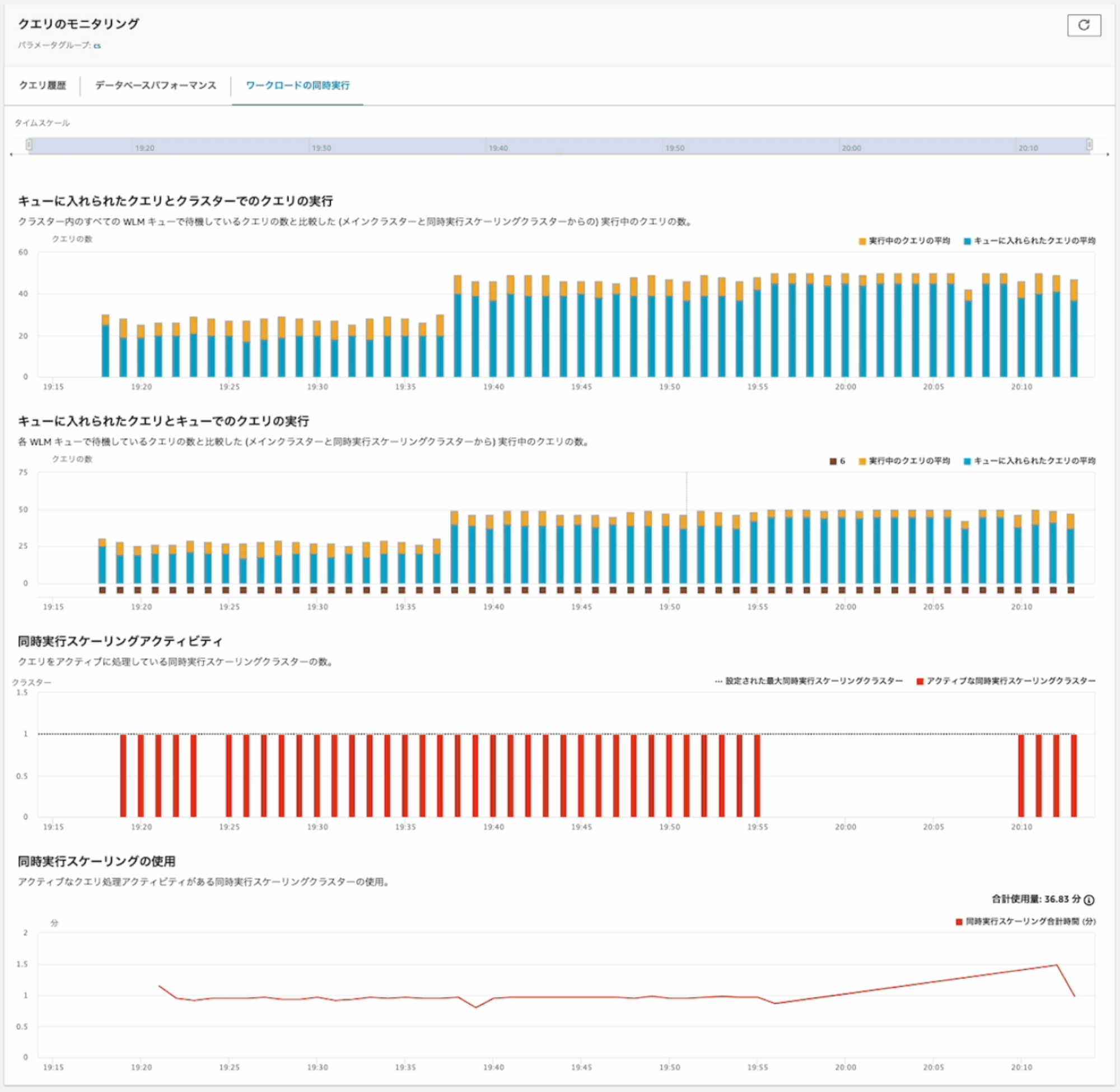This screenshot has width=1120, height=1092.
Task: Click the last red bar in scaling activity chart
Action: click(1074, 776)
